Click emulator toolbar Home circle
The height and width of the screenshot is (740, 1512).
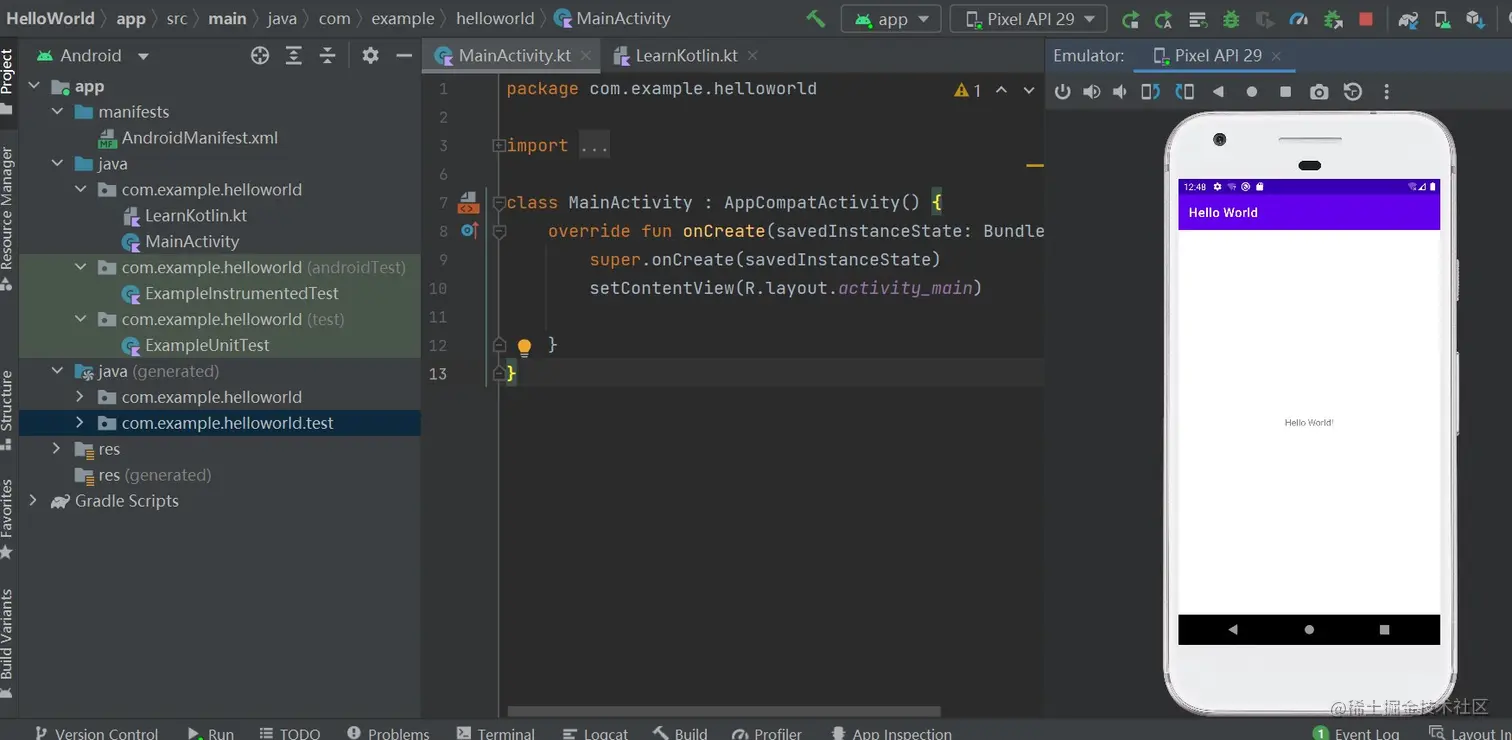(x=1252, y=92)
